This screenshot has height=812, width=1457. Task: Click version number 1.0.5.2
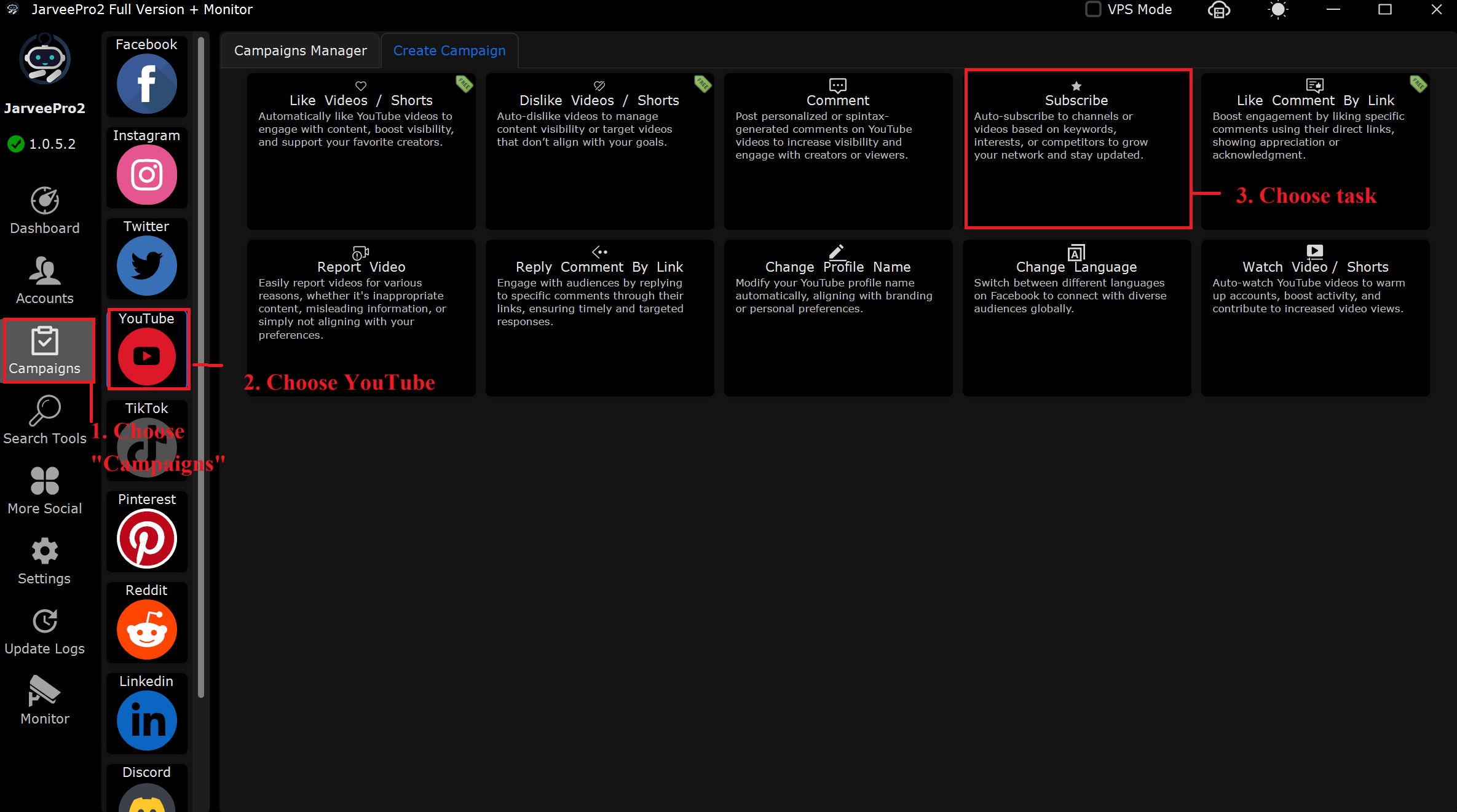click(53, 144)
